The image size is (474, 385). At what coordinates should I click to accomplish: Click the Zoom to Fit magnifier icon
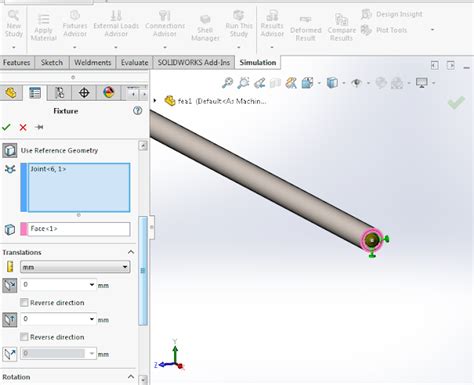[227, 82]
